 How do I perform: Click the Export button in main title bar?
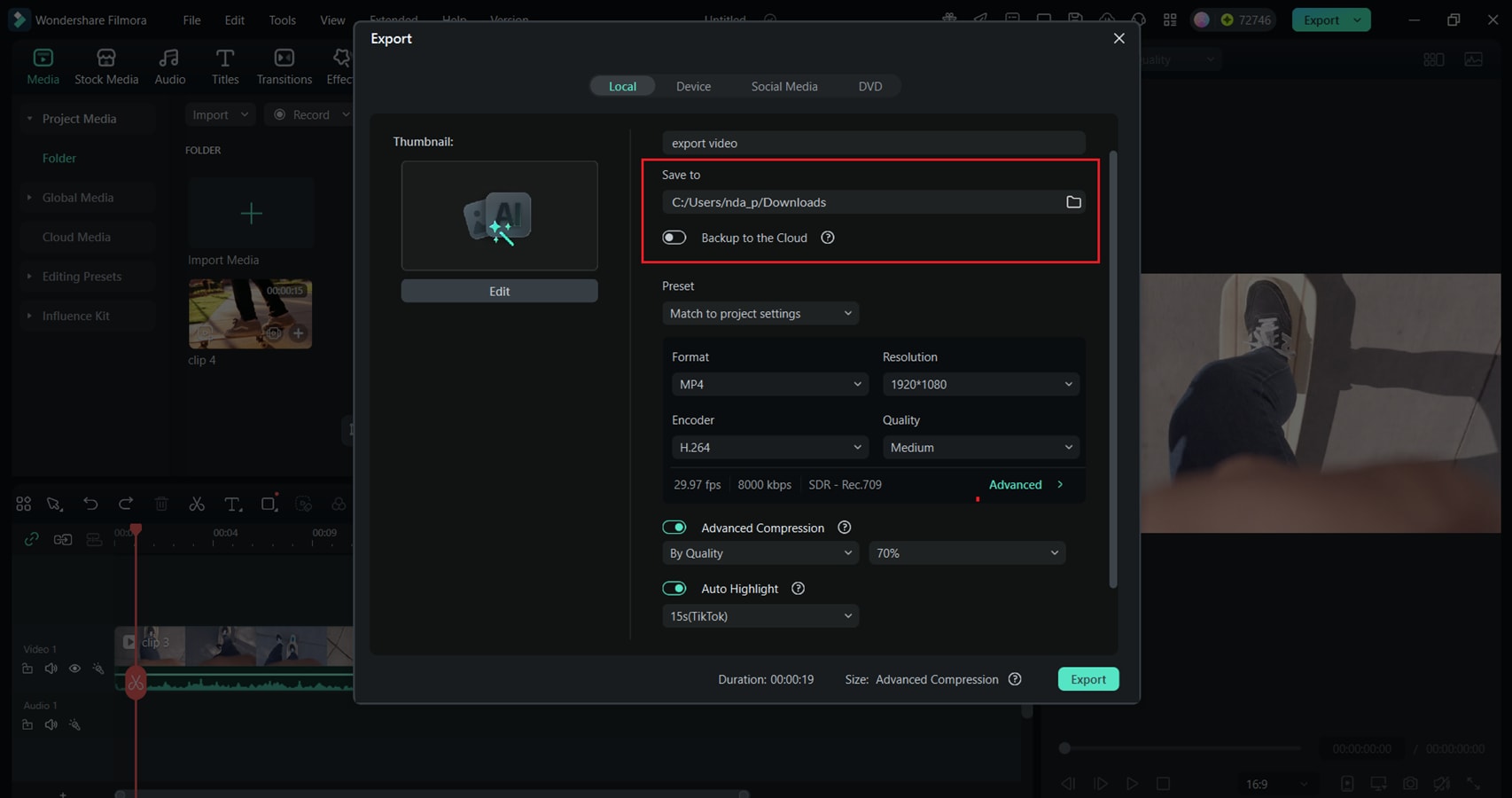coord(1321,20)
